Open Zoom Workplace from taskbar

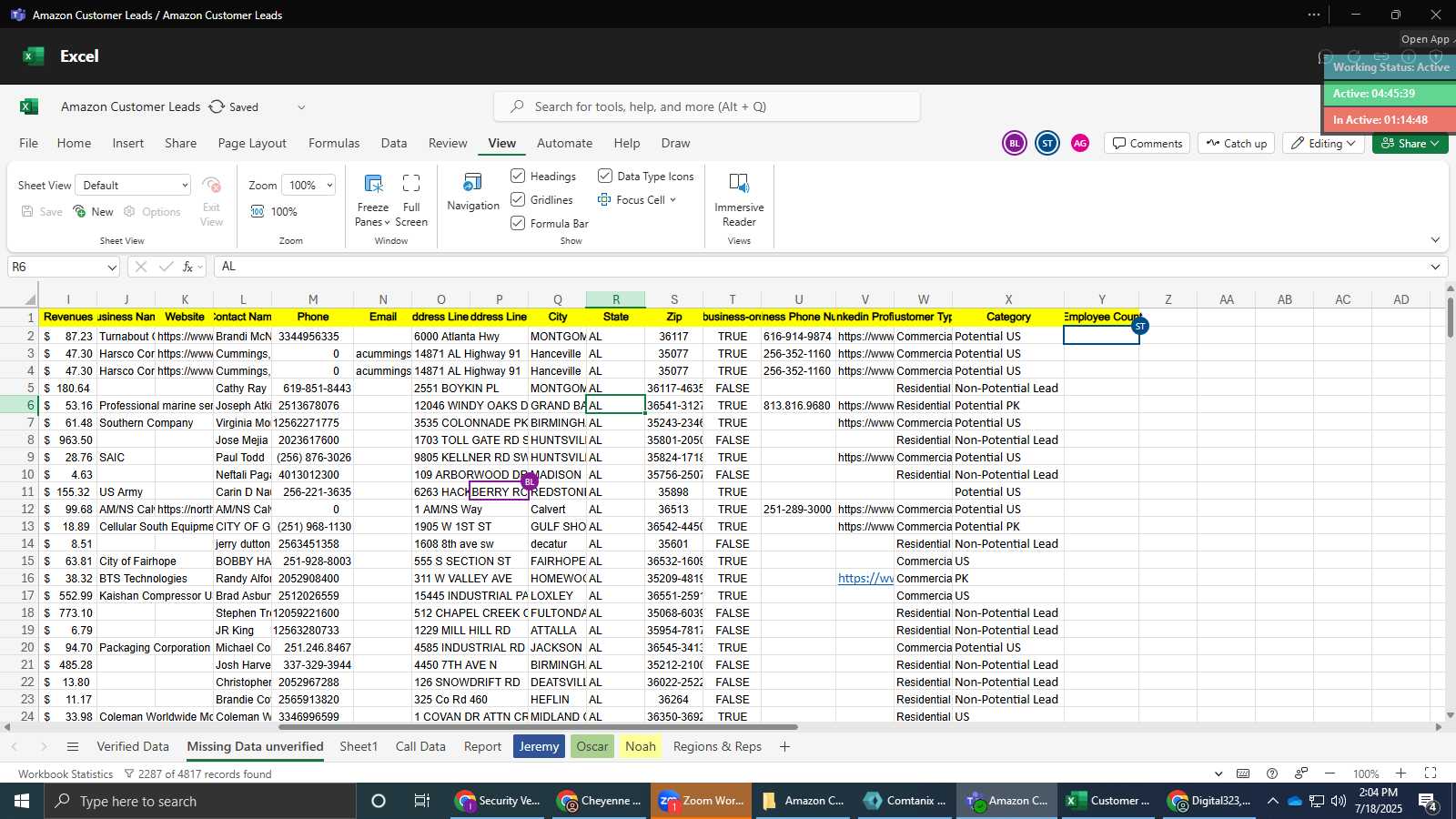click(x=702, y=801)
